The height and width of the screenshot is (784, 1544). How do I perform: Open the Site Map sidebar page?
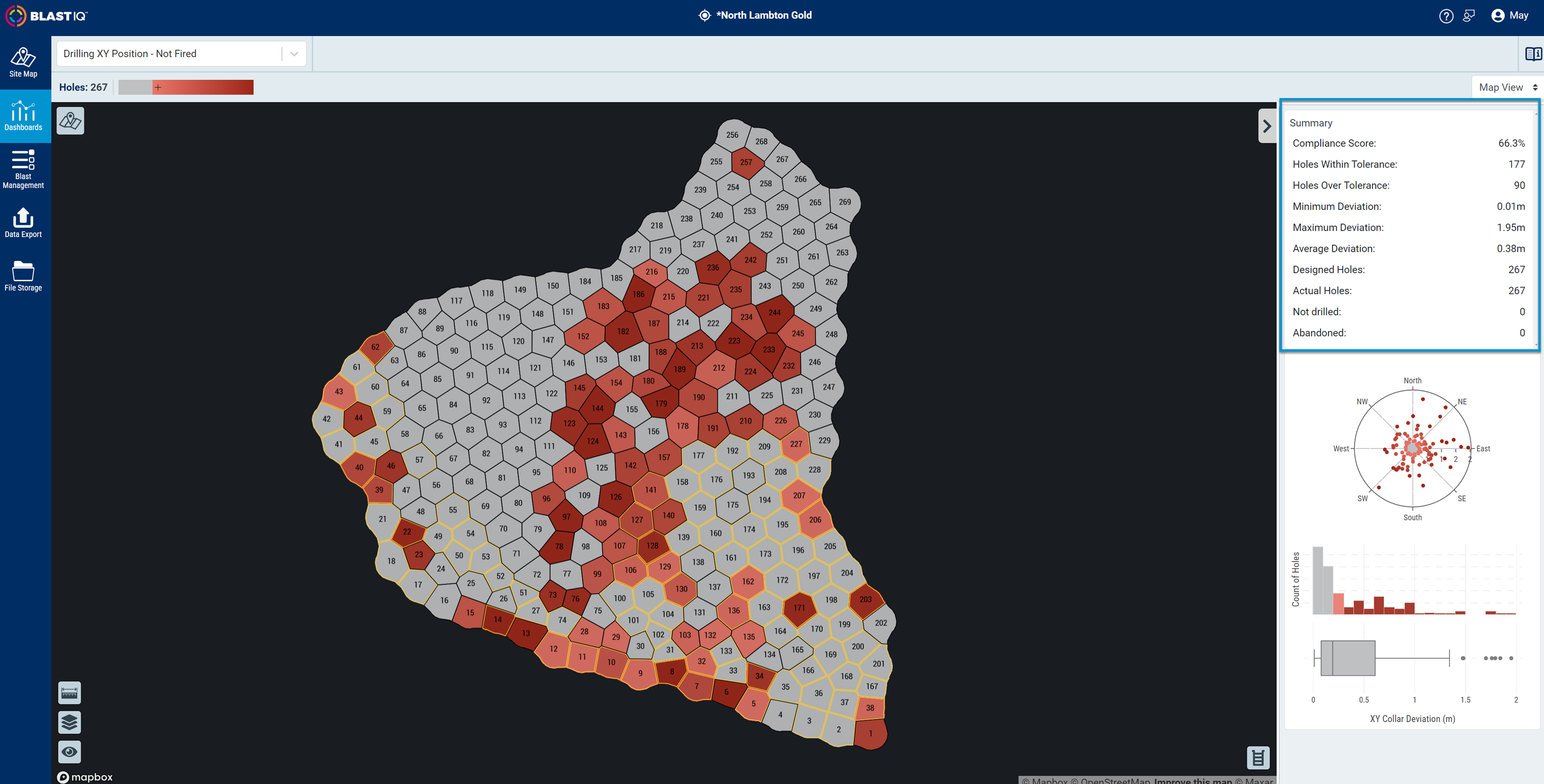23,62
